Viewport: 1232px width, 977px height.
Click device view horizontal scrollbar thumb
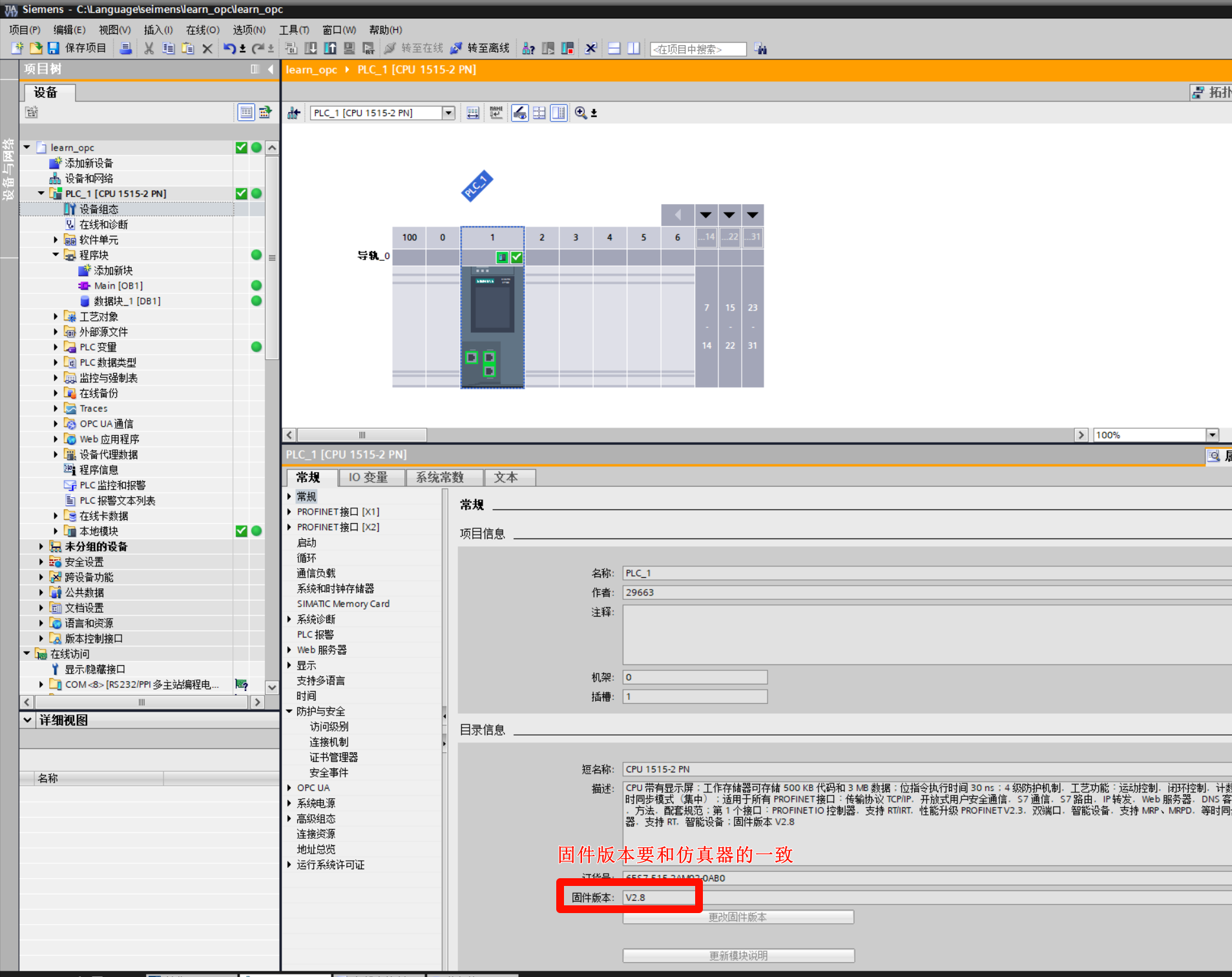pos(362,435)
